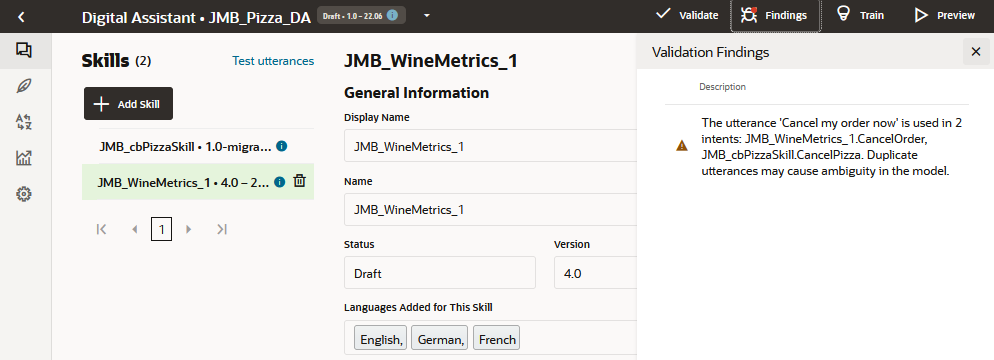994x360 pixels.
Task: Open the feather icon in sidebar
Action: pos(24,86)
